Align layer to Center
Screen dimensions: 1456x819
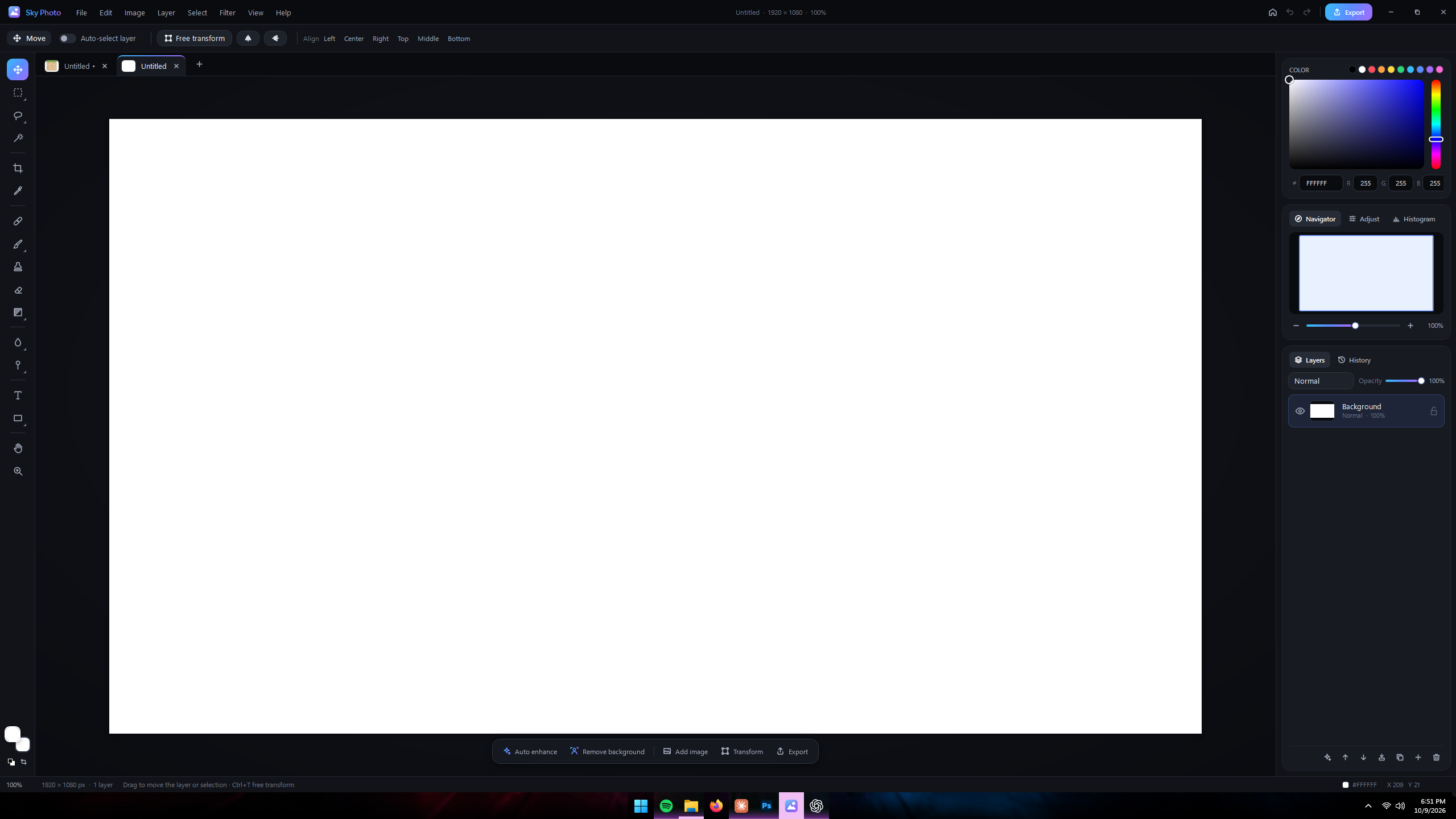(x=353, y=39)
